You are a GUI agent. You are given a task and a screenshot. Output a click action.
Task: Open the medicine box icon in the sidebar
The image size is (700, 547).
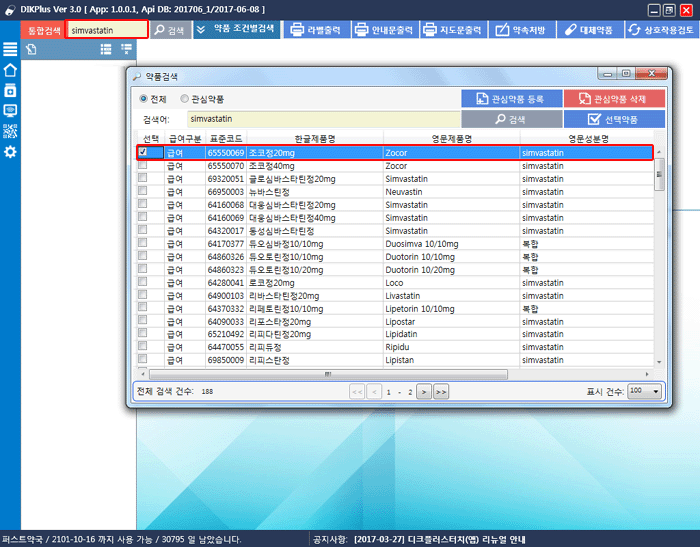(x=10, y=90)
